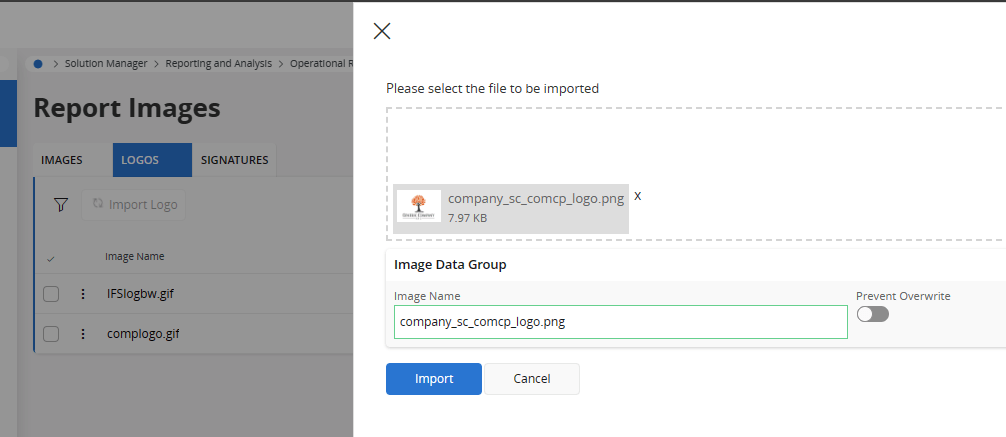Close the import panel with the X
The image size is (1006, 437).
pos(381,31)
